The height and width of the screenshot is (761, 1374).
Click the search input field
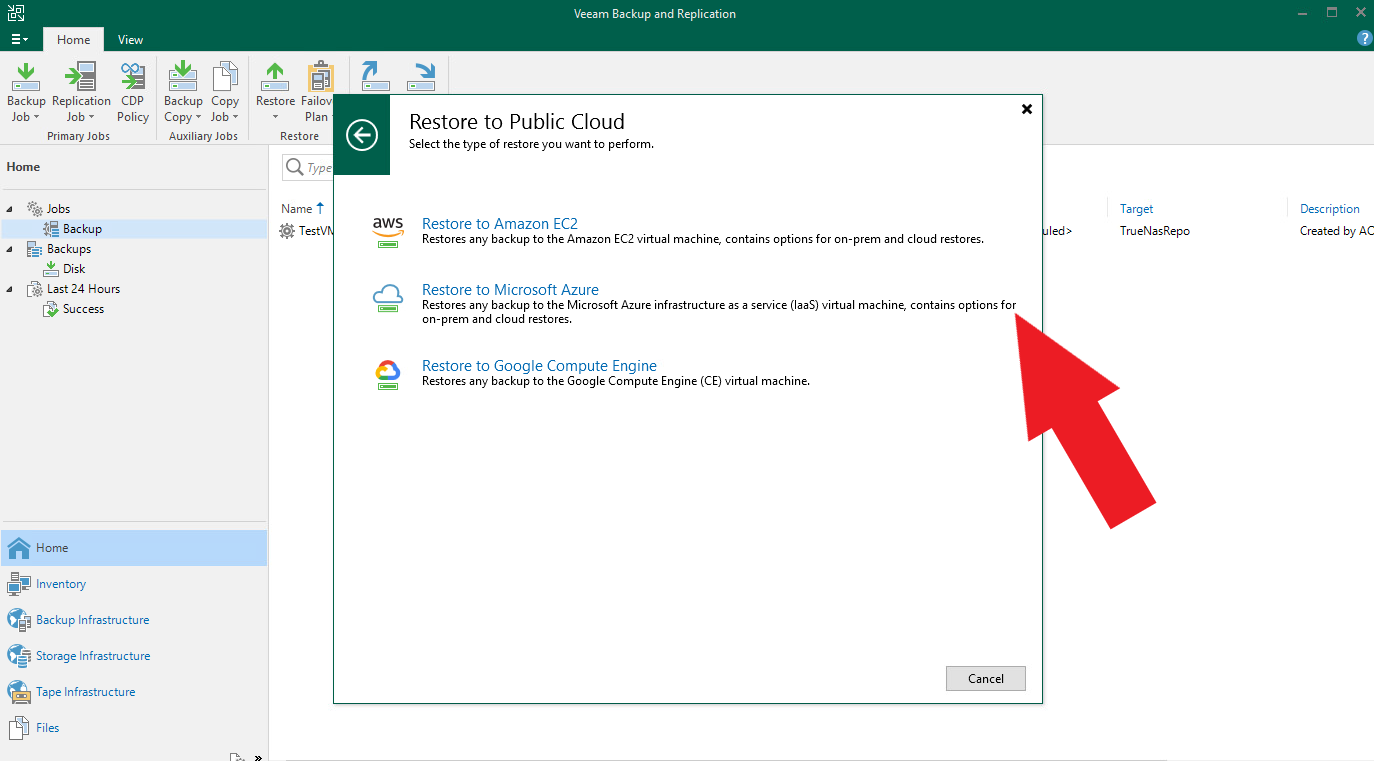(x=307, y=167)
